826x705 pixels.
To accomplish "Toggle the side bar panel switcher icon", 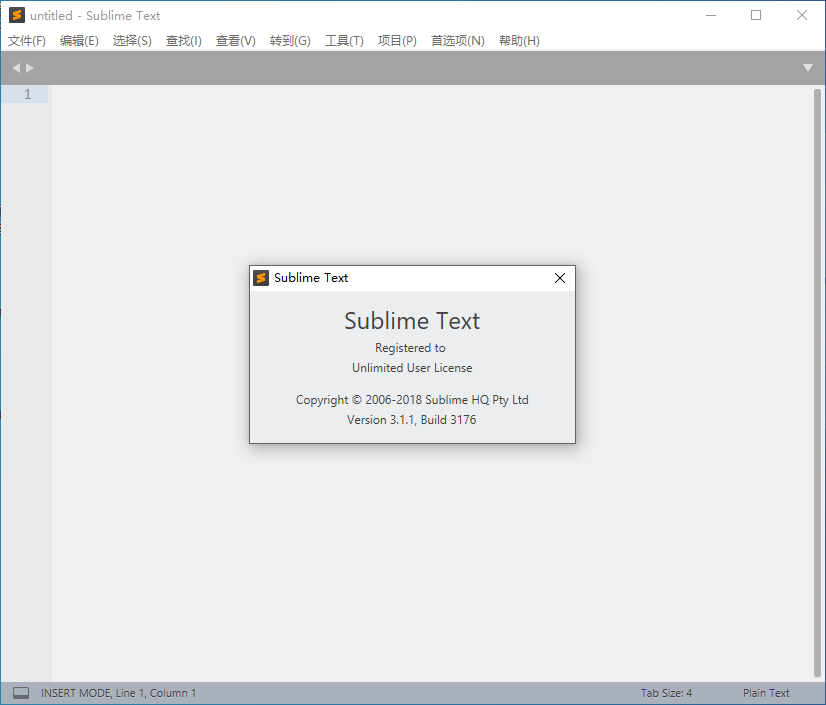I will tap(21, 692).
